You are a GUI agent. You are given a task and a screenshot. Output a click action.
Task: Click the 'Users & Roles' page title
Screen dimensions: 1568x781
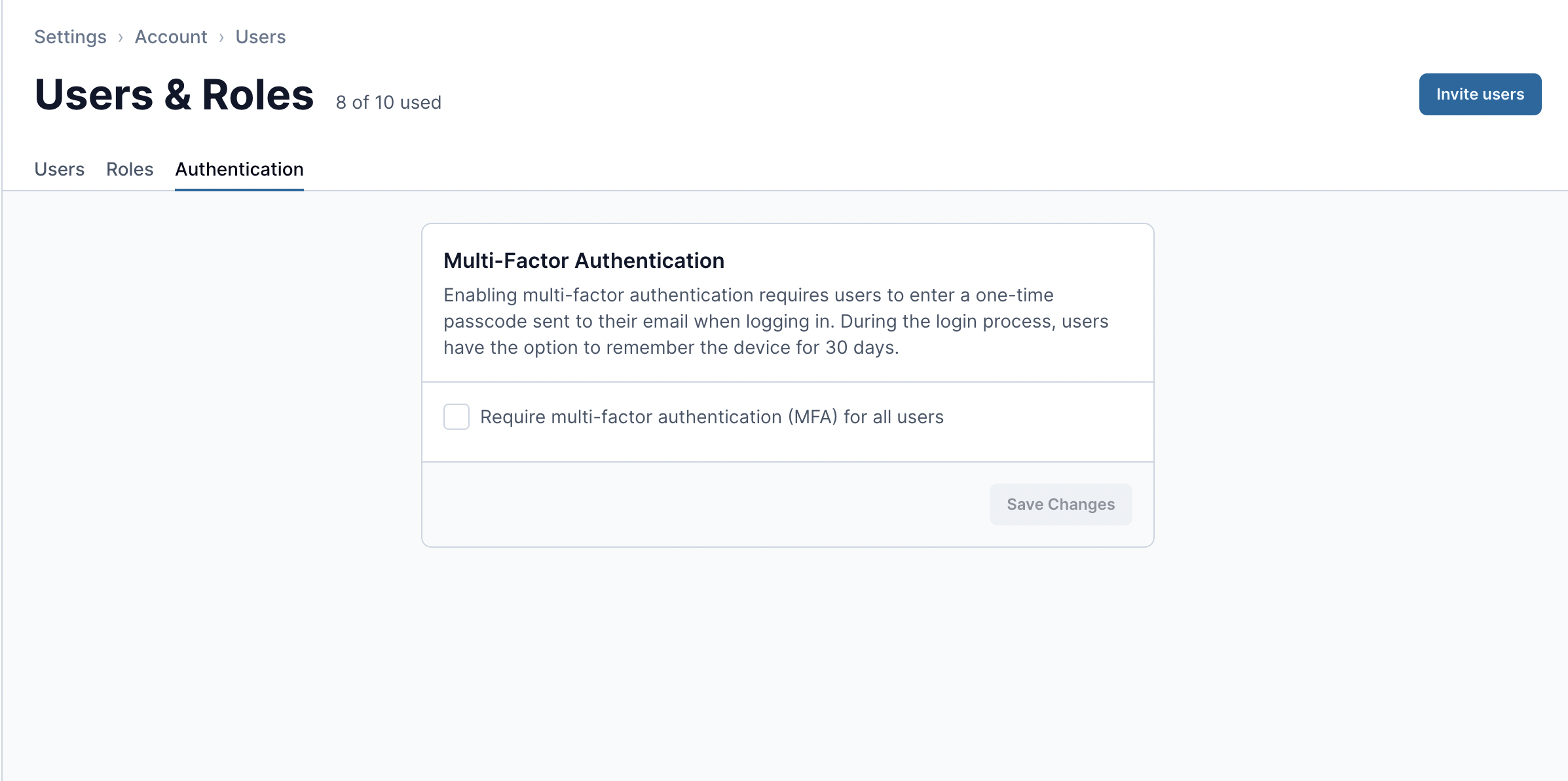174,94
